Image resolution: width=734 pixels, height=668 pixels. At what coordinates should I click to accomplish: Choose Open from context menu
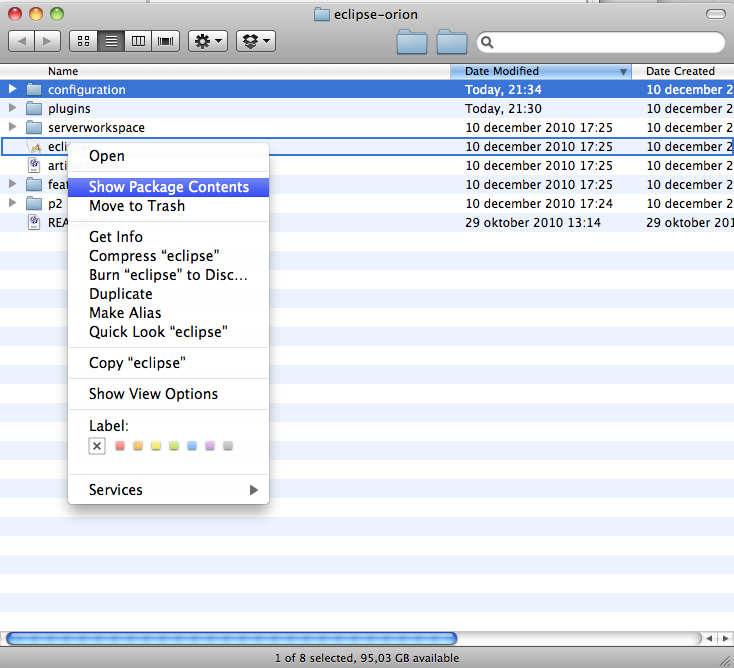click(x=169, y=156)
